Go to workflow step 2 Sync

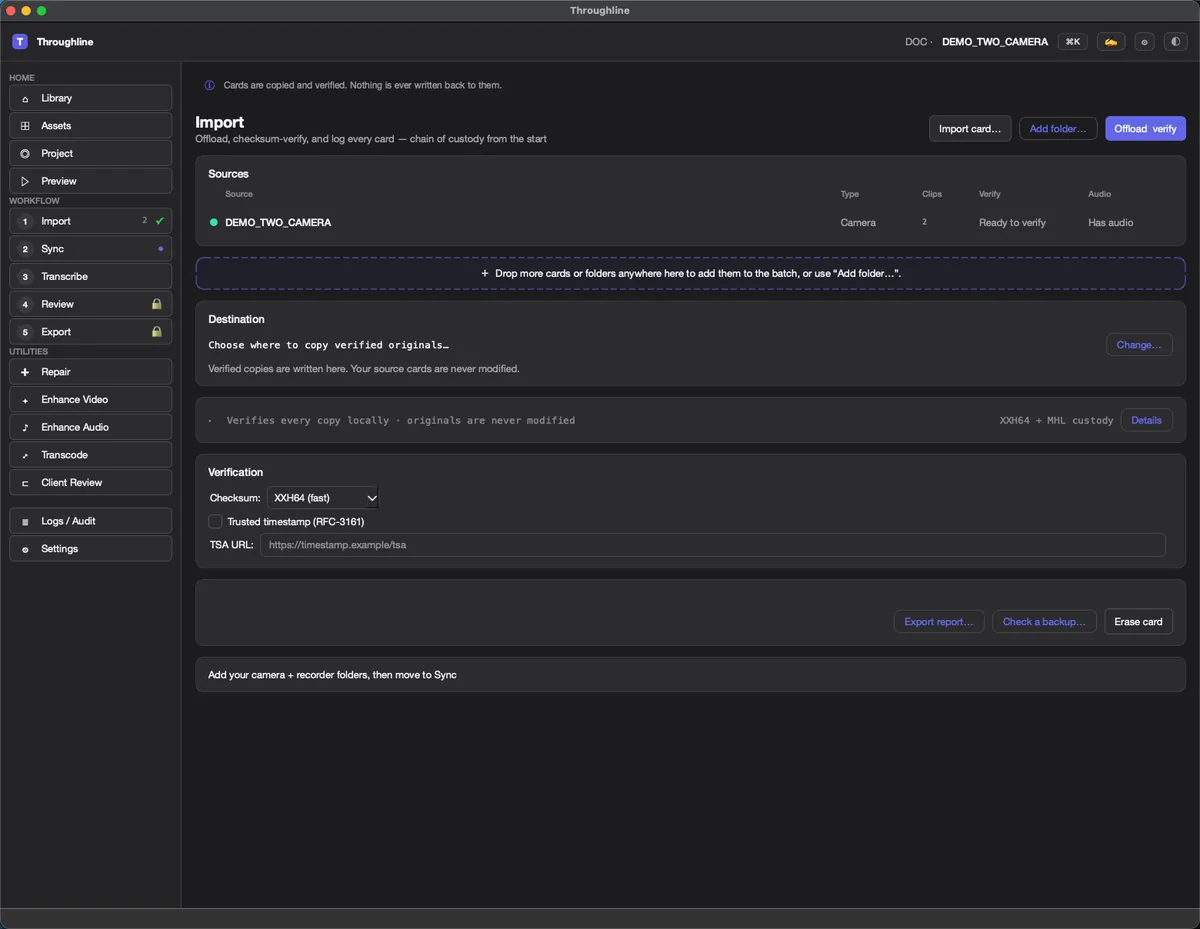(x=91, y=249)
